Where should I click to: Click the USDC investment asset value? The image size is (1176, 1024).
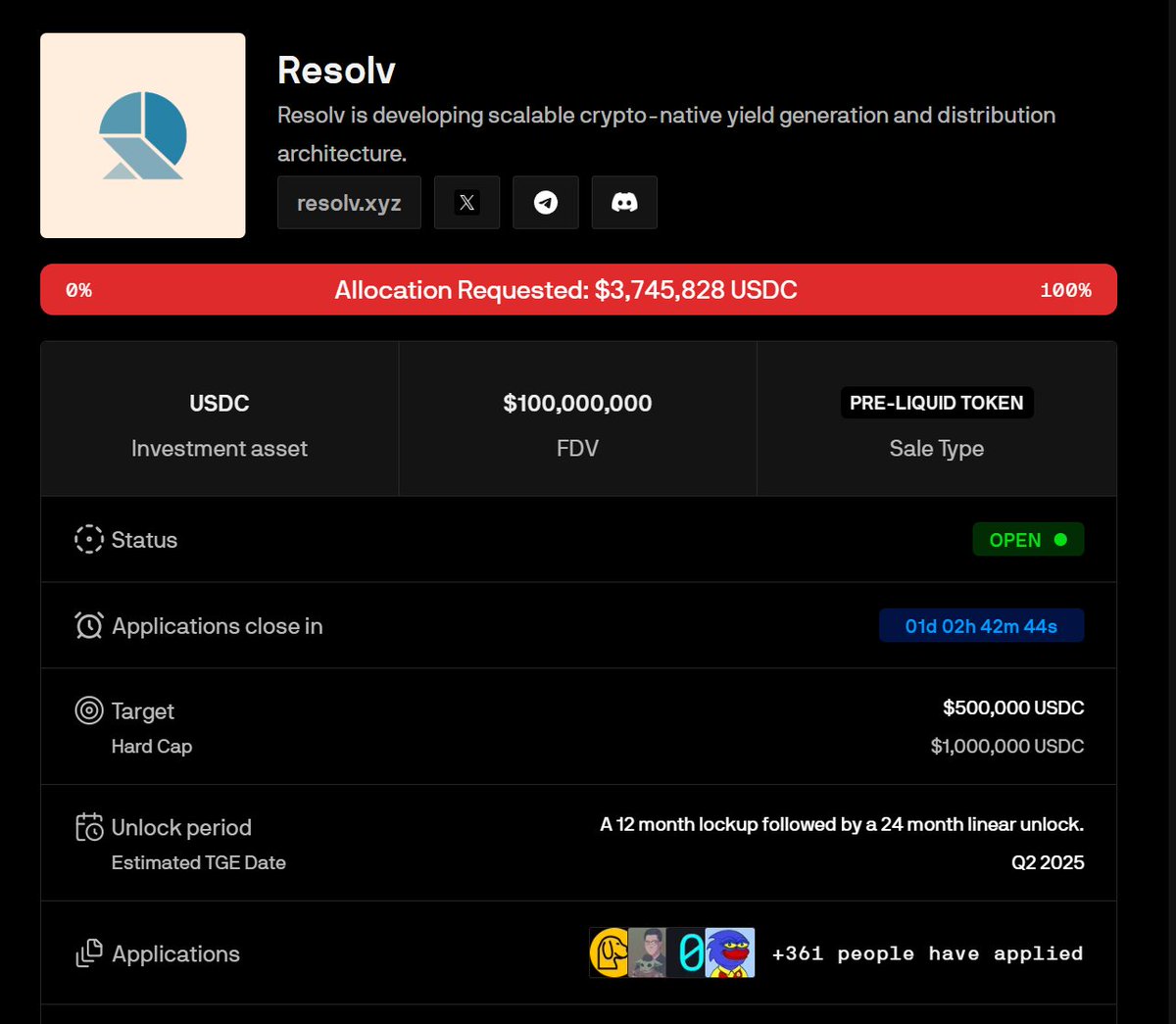(x=220, y=403)
